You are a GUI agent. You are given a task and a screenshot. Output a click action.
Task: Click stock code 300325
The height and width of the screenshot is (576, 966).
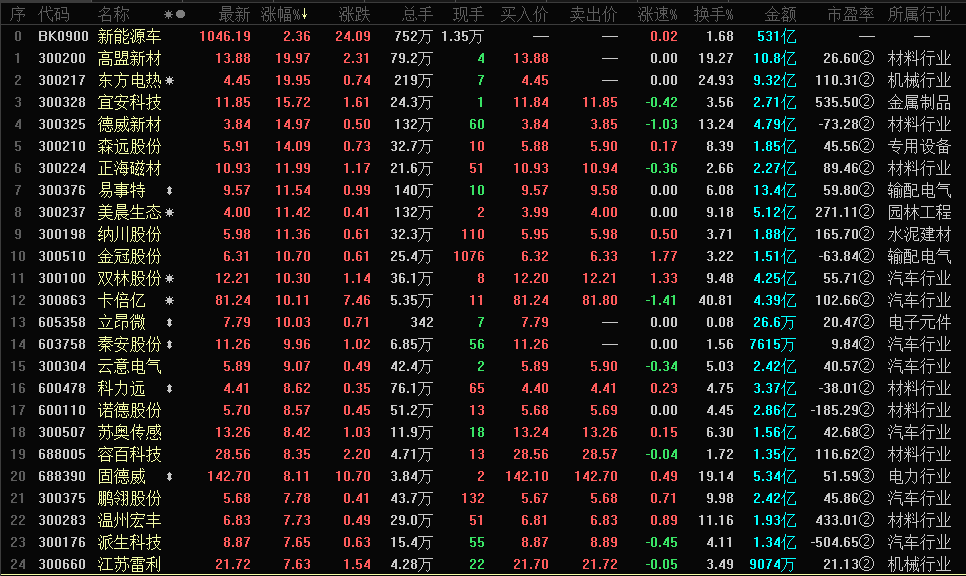point(62,124)
